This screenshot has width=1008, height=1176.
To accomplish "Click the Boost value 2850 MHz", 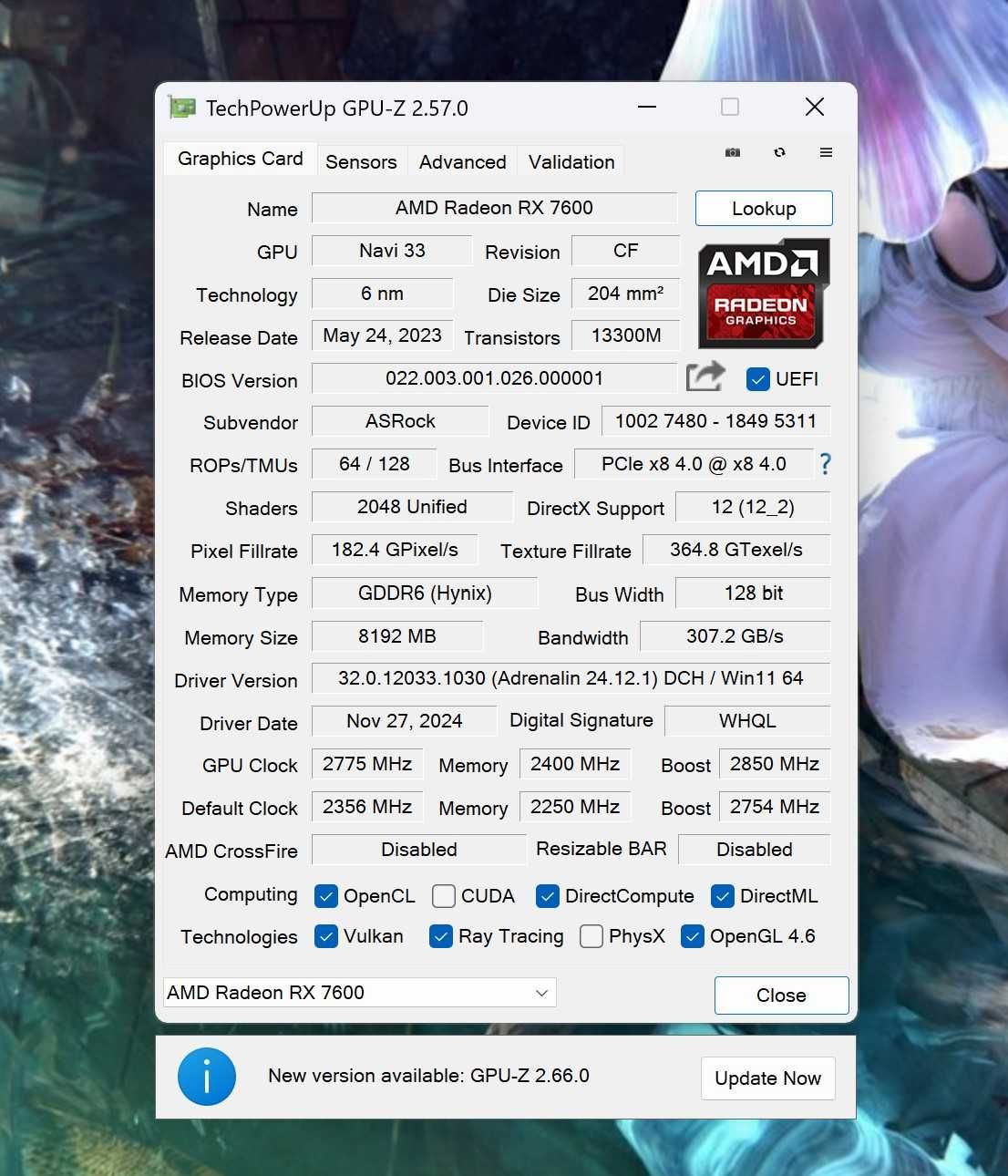I will 775,764.
